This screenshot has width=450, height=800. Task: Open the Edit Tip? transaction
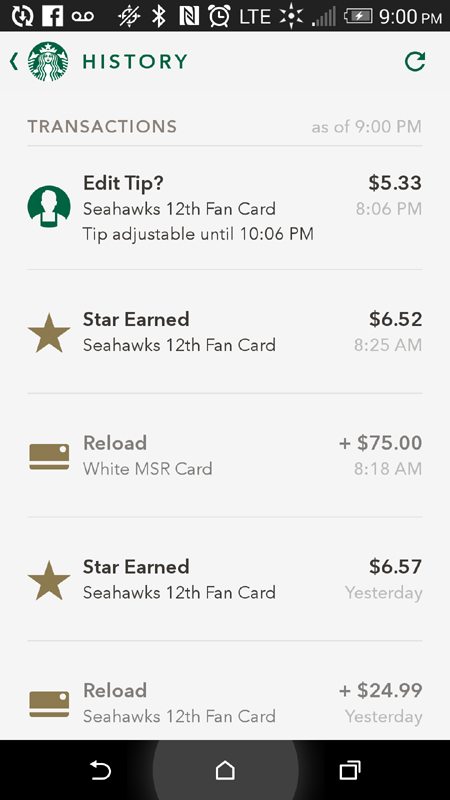(225, 208)
